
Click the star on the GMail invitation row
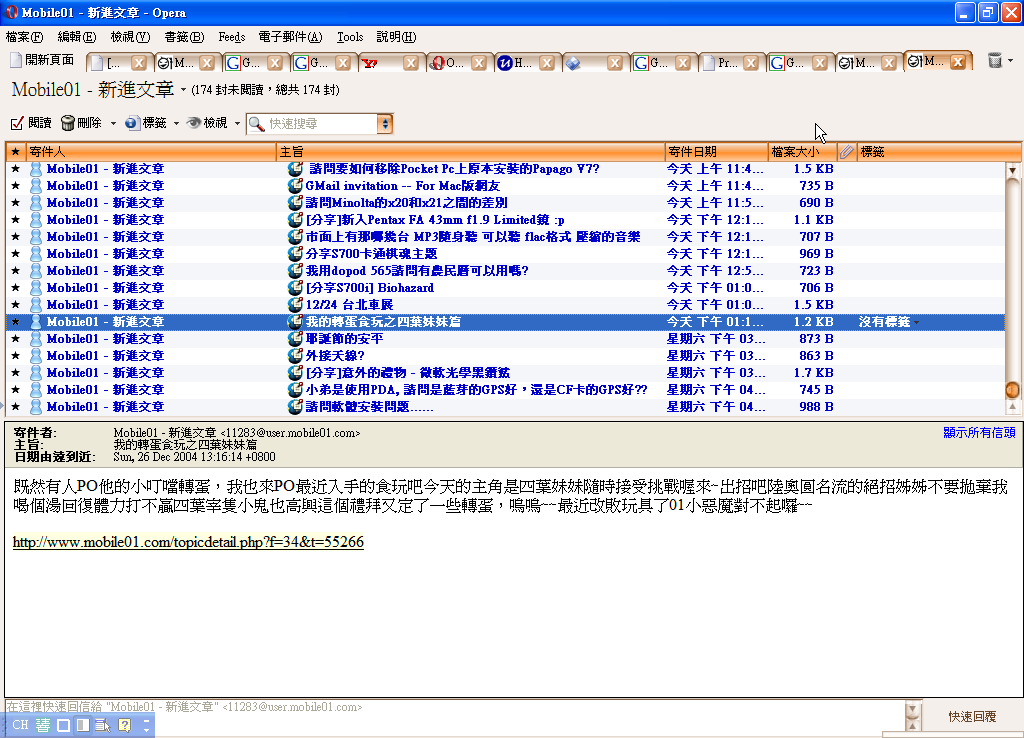tap(16, 185)
